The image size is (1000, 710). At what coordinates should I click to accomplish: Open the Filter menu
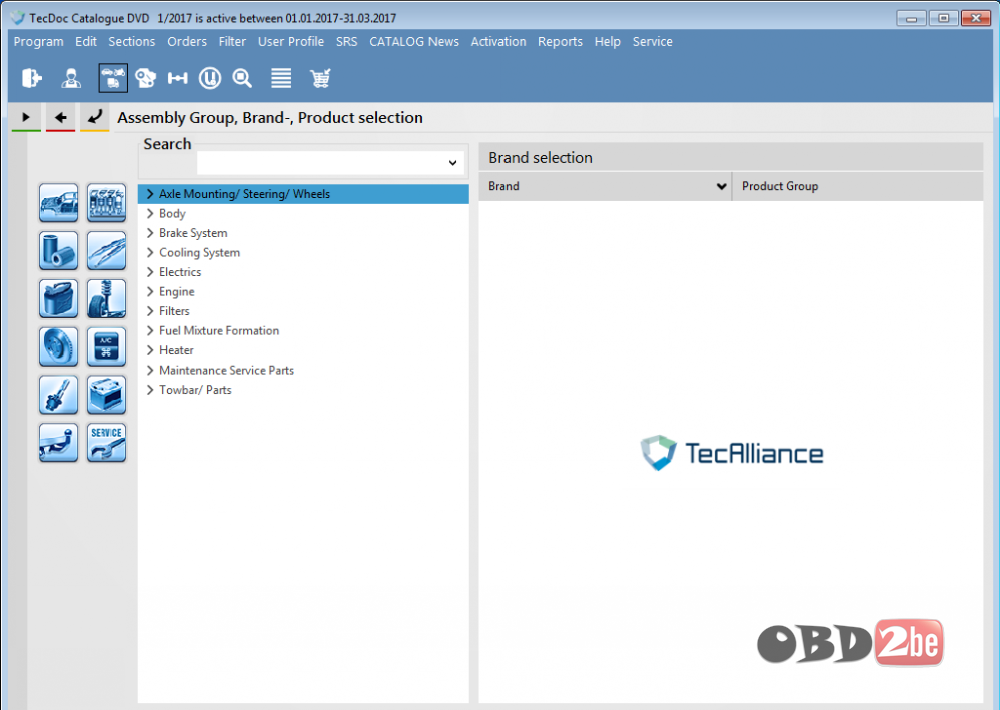(x=232, y=41)
